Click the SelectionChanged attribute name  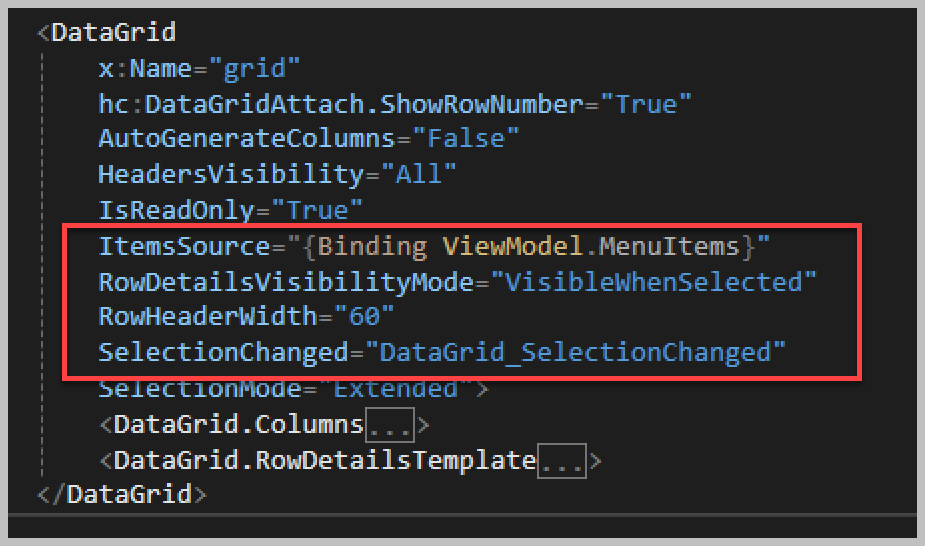pyautogui.click(x=223, y=352)
